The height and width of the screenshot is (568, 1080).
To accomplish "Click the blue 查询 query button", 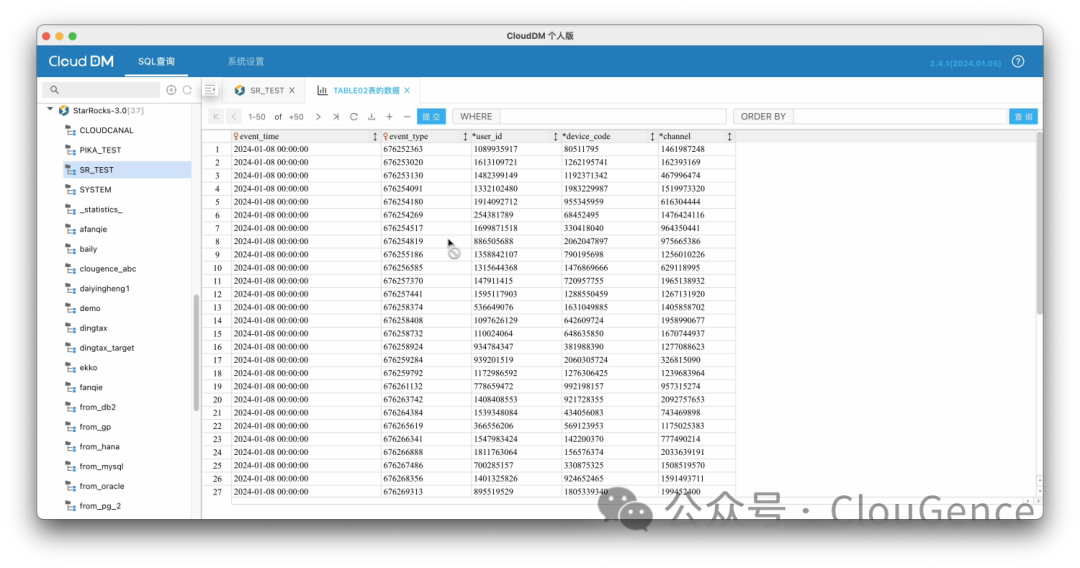I will point(1024,116).
